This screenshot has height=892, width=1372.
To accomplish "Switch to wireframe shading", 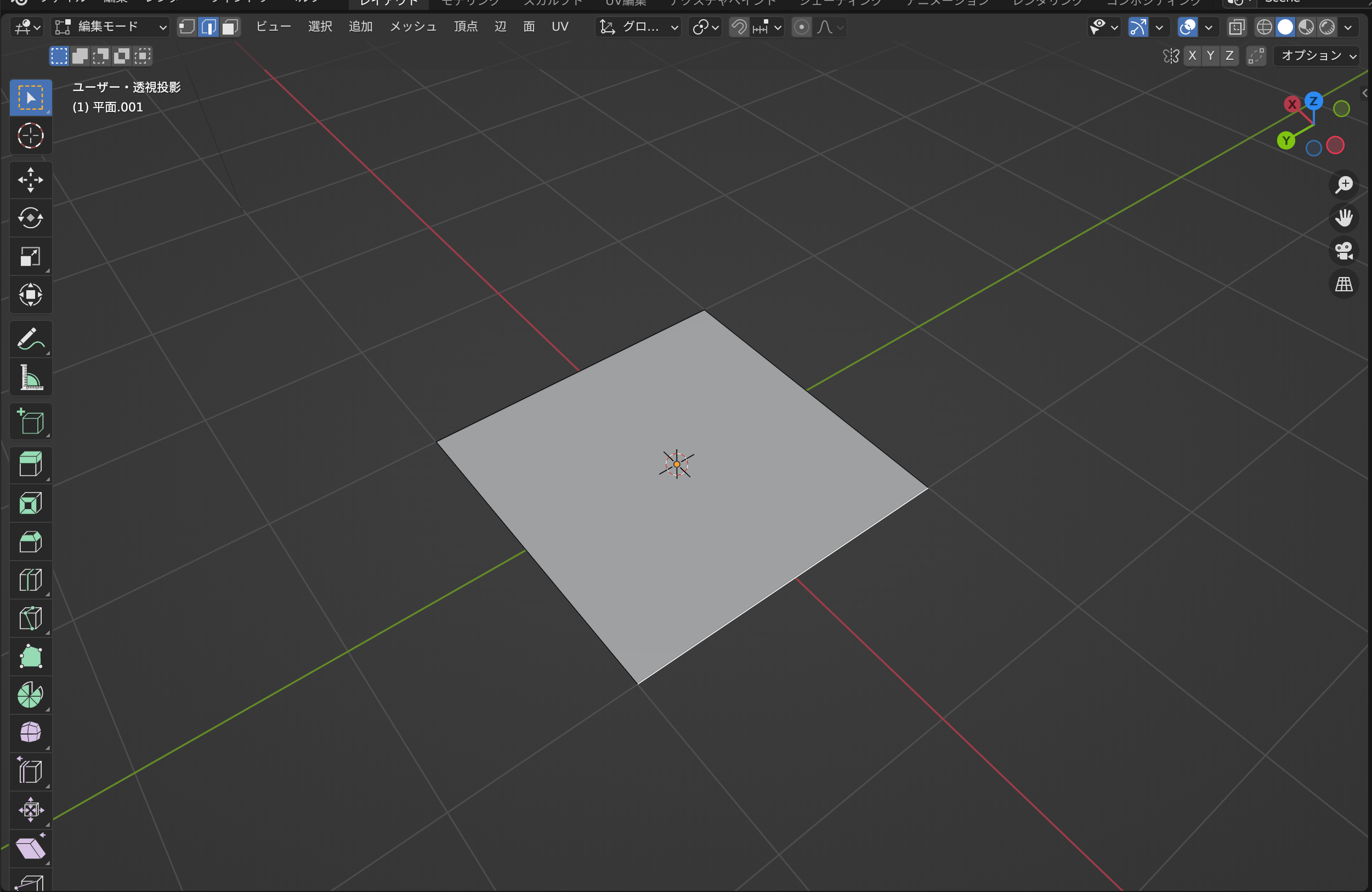I will coord(1264,26).
